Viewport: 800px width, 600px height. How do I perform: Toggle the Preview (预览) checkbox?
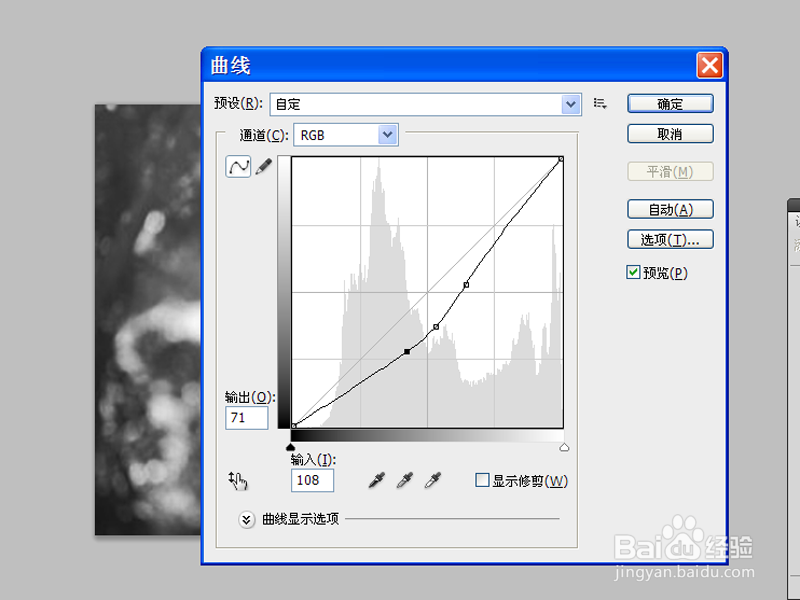(633, 272)
